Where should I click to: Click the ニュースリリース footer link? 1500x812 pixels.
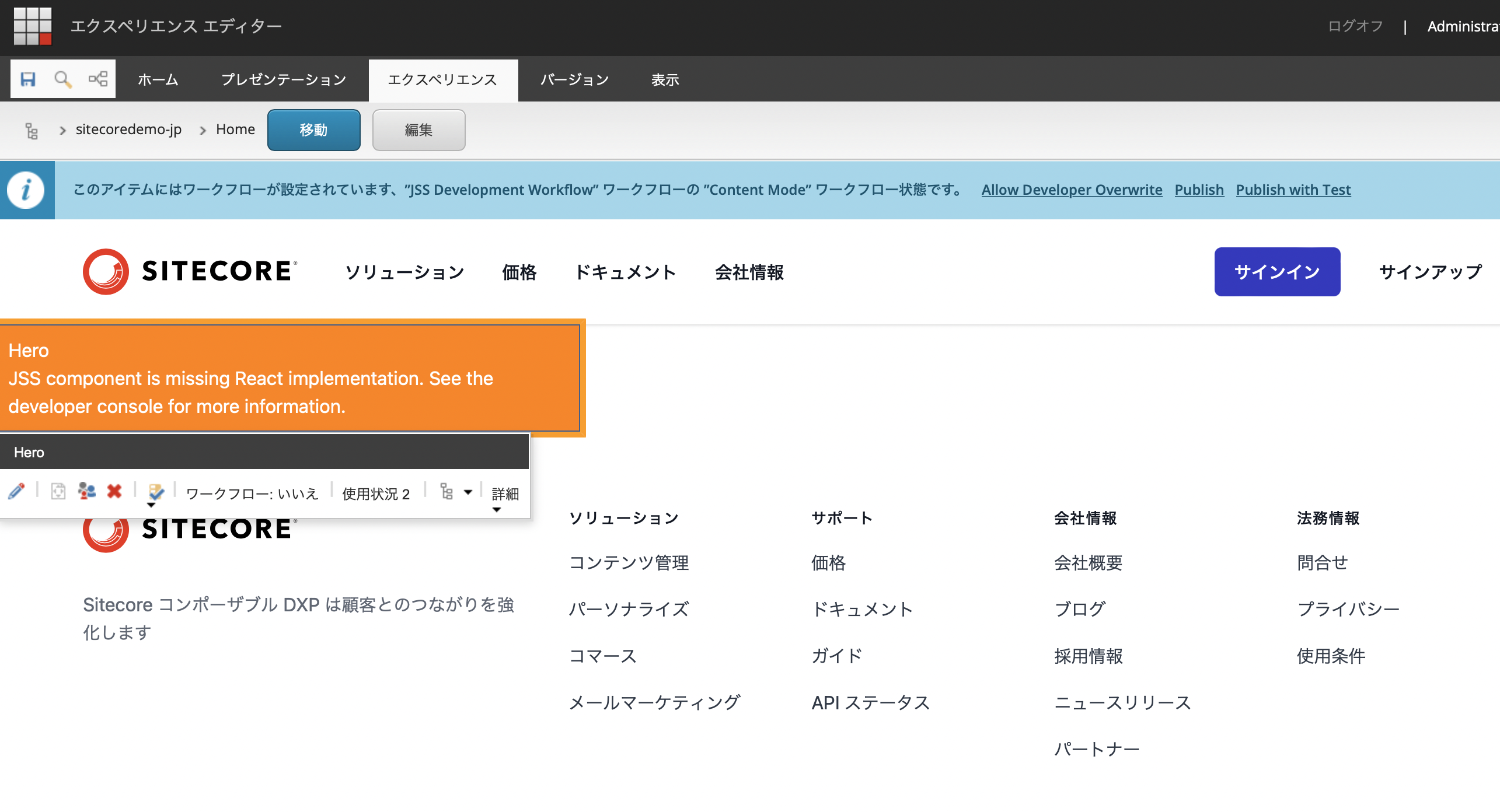pyautogui.click(x=1123, y=702)
